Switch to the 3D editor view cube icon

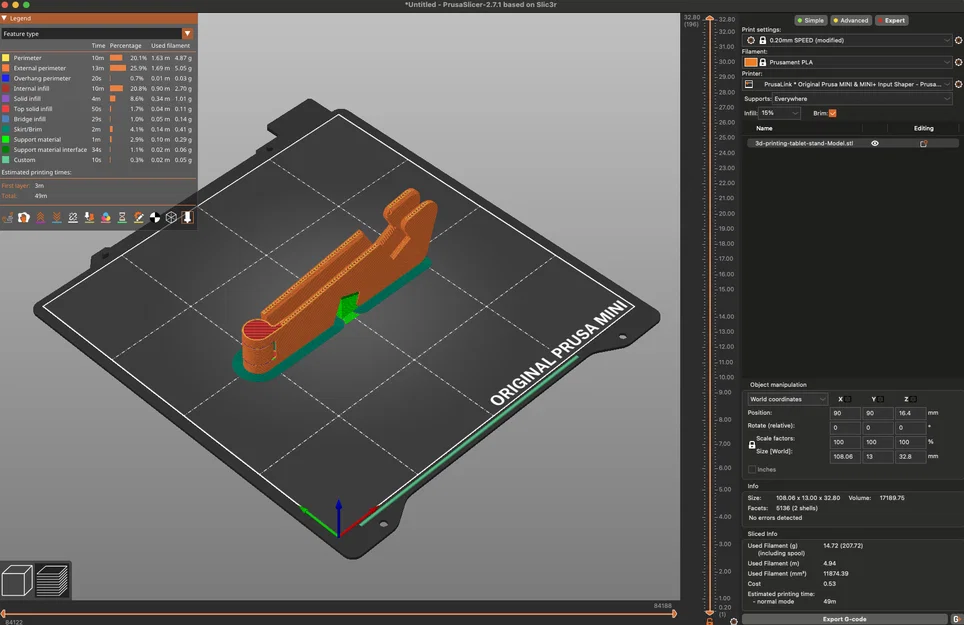click(x=17, y=581)
